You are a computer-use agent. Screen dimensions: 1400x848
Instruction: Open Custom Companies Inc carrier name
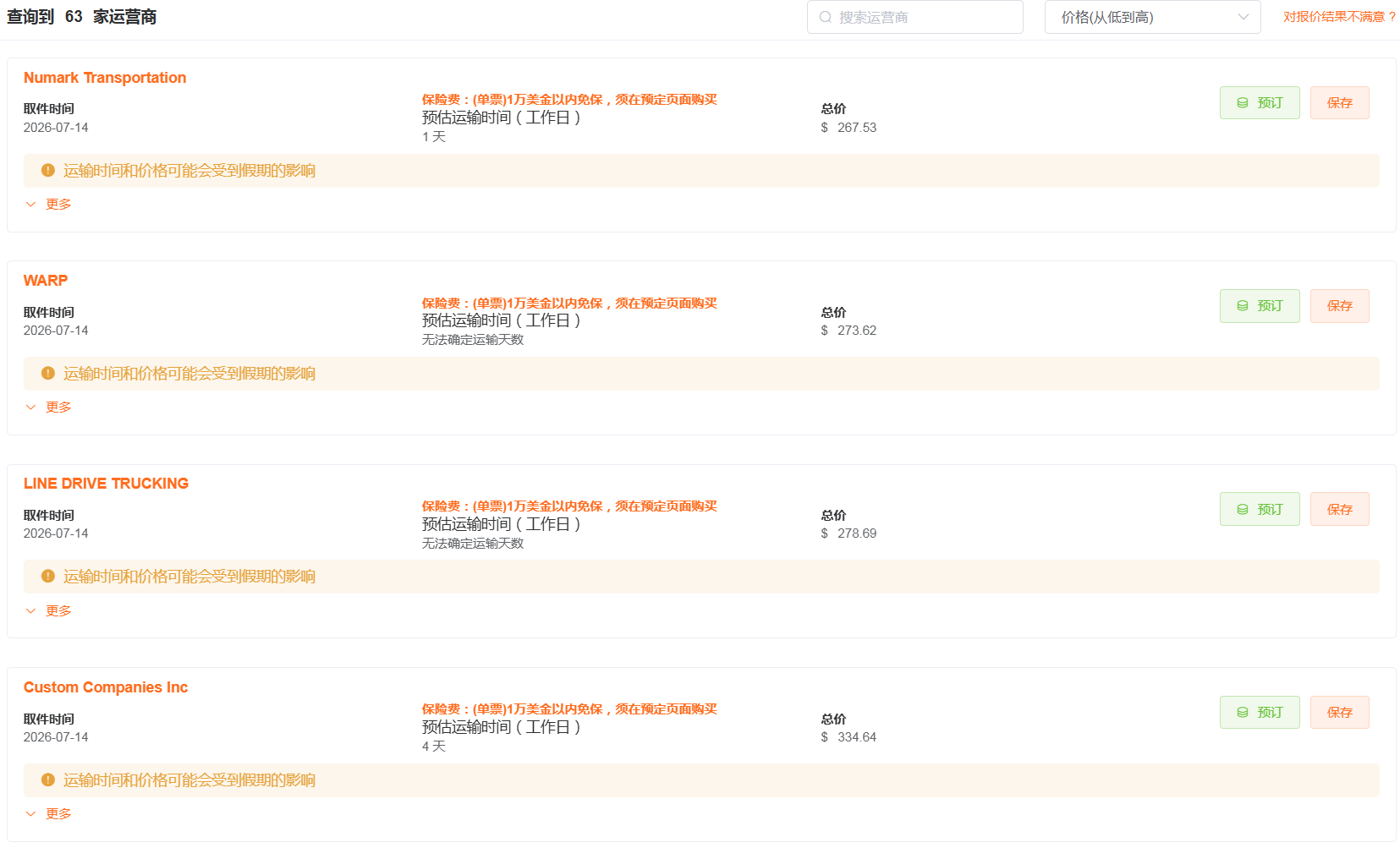(106, 687)
